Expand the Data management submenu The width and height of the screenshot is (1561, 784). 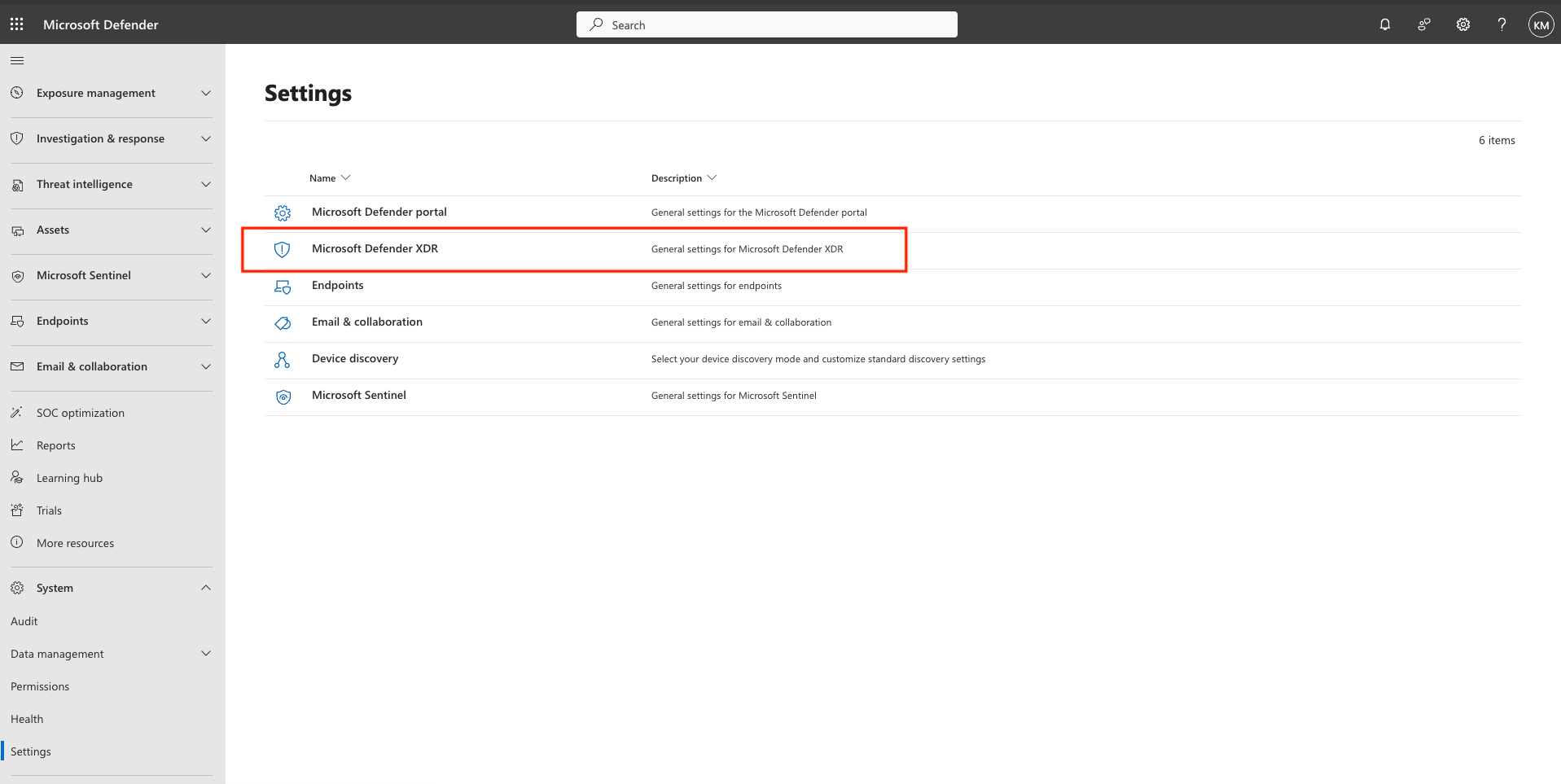[x=206, y=654]
